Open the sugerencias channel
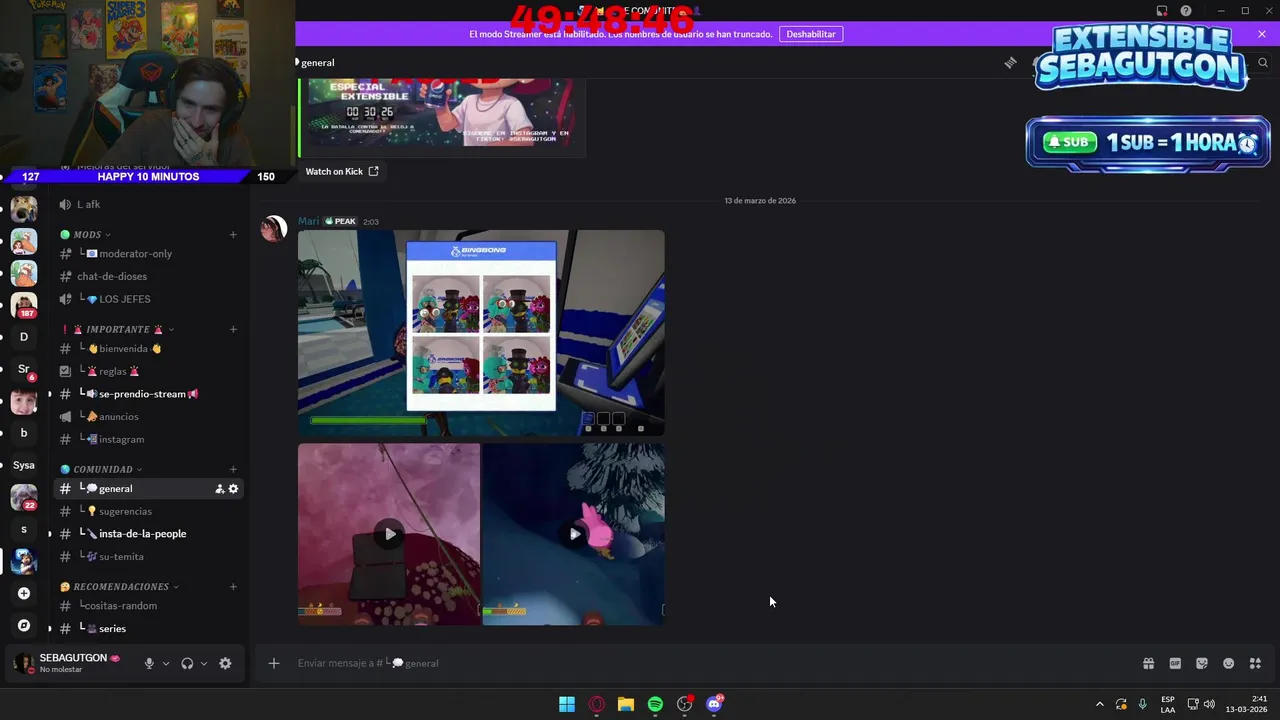1280x720 pixels. (148, 511)
